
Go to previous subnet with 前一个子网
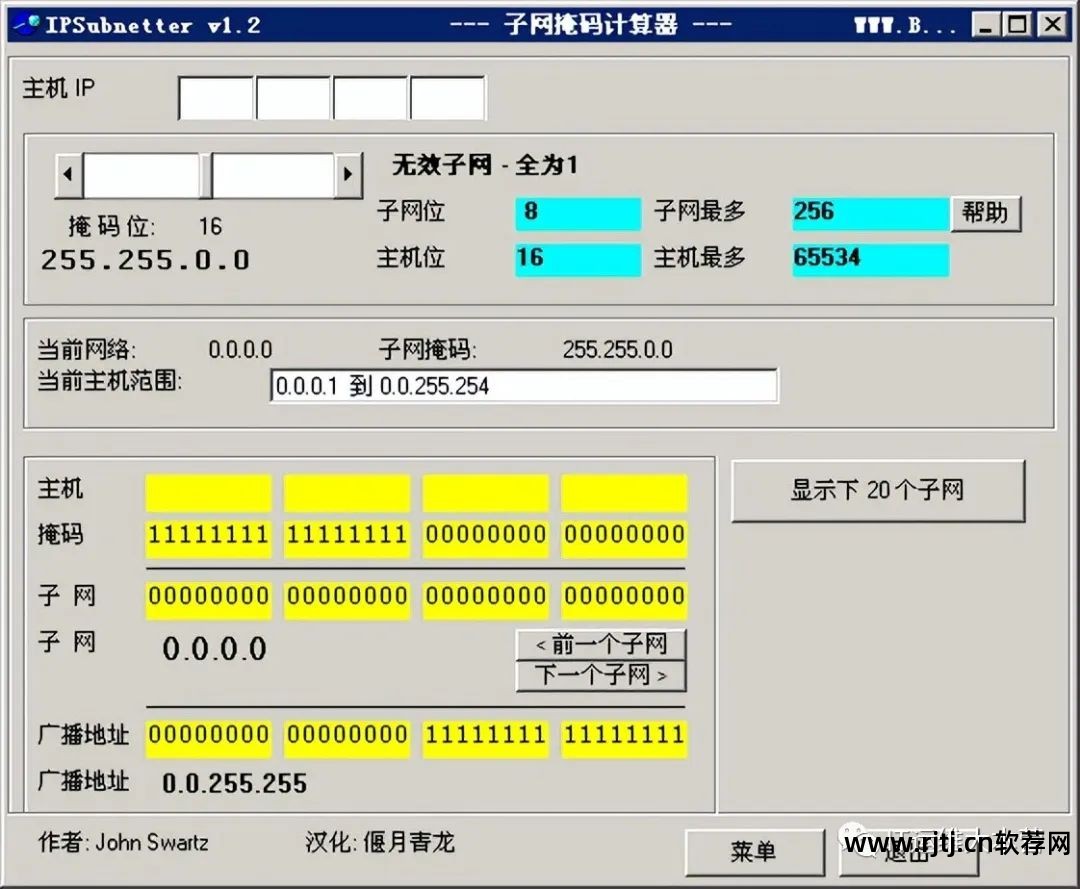600,644
